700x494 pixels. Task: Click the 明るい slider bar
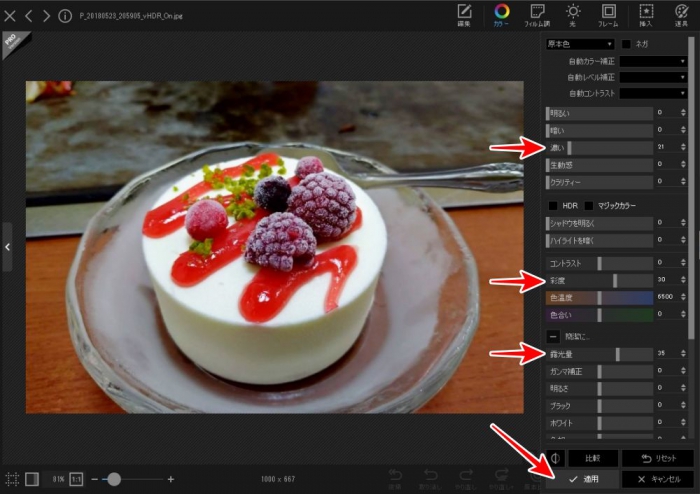(x=599, y=113)
